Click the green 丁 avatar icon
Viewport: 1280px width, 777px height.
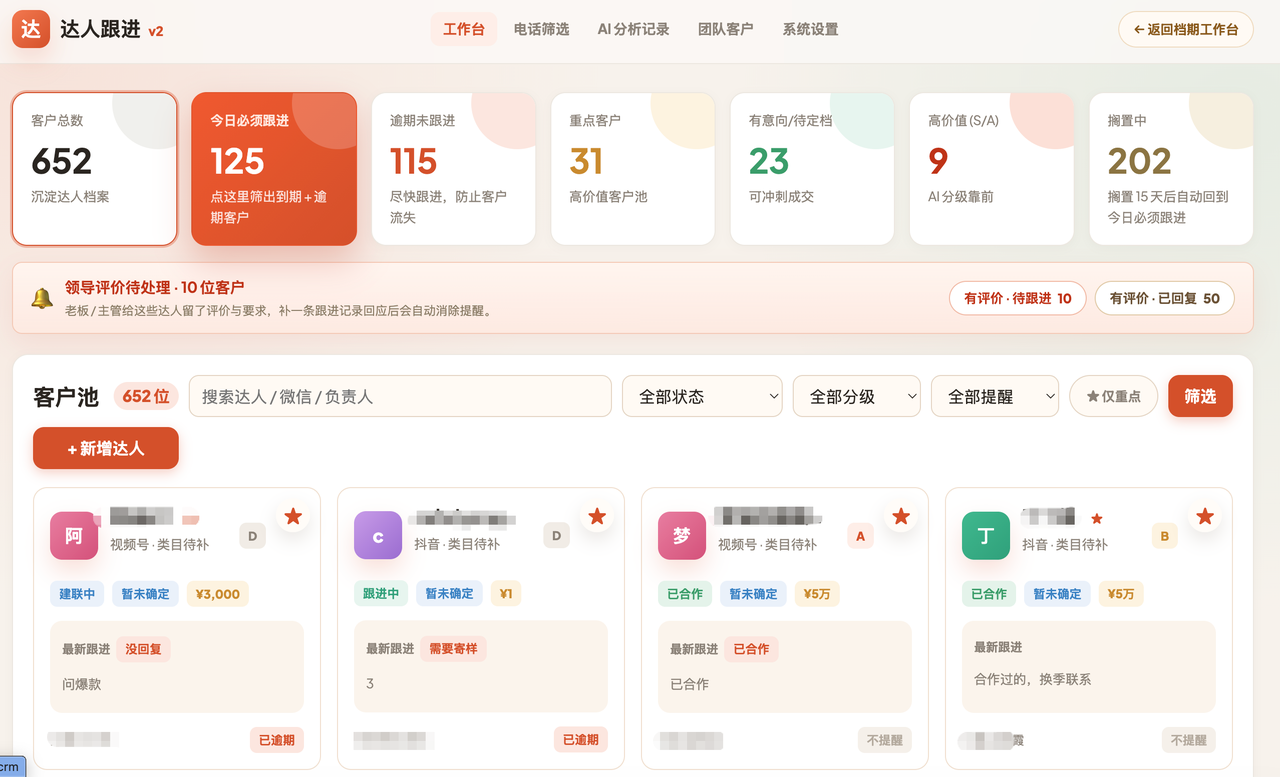[x=986, y=535]
